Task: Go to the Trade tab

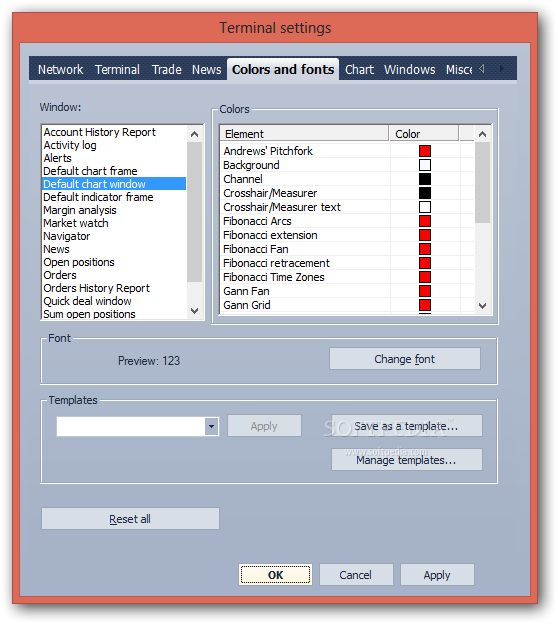Action: (166, 70)
